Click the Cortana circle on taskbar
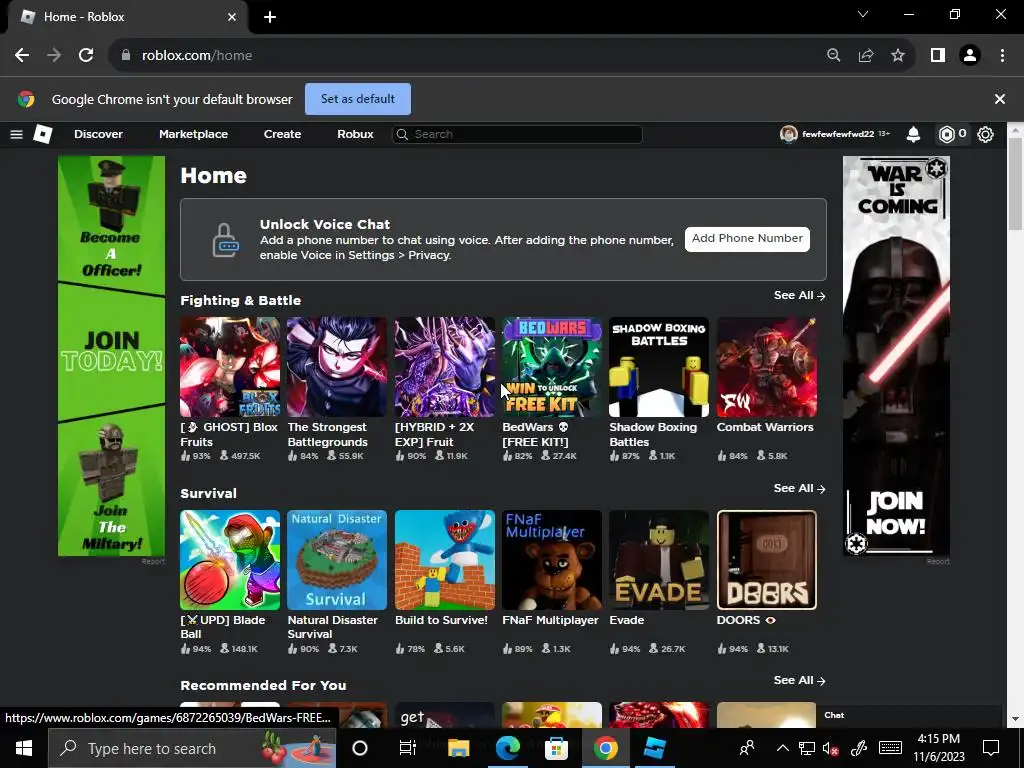Viewport: 1024px width, 768px height. [360, 748]
